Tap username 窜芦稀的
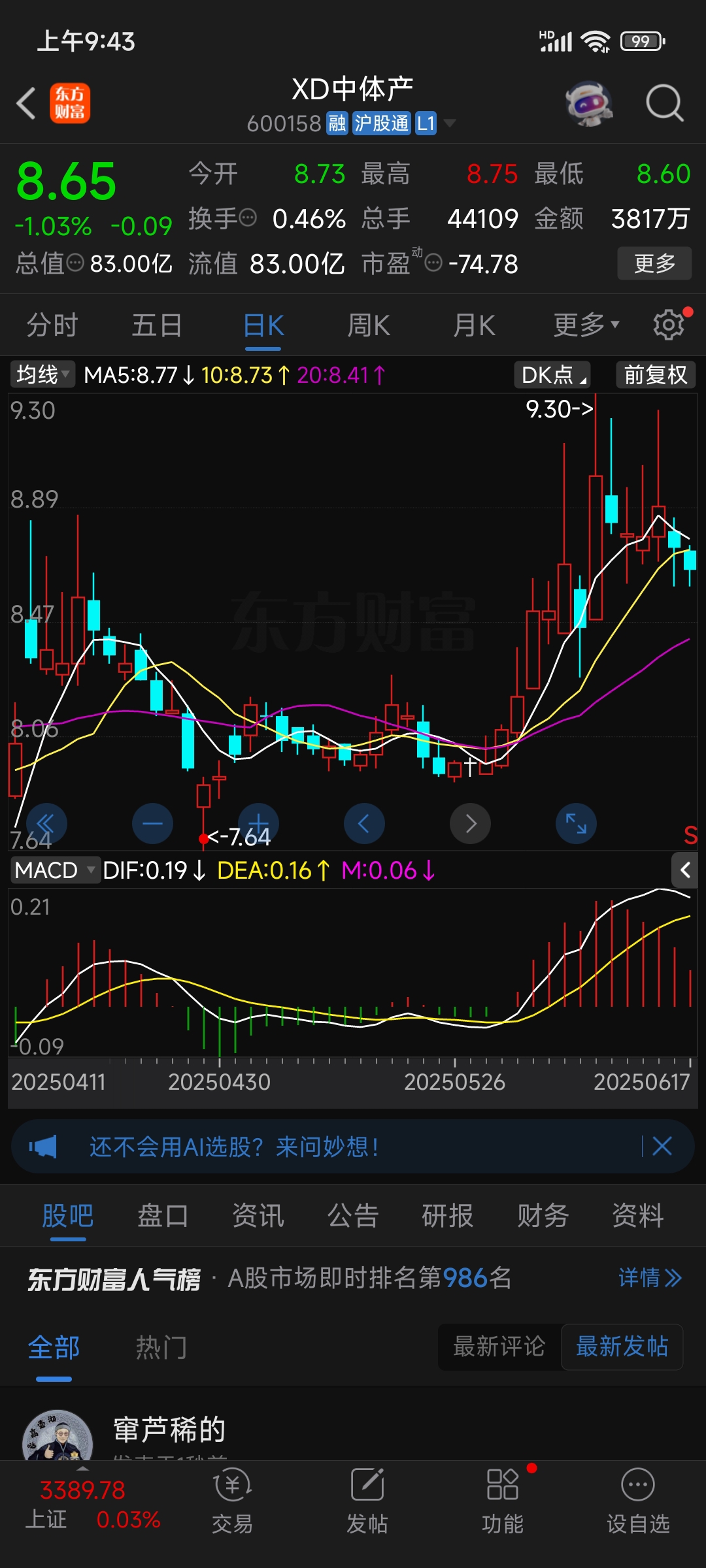The width and height of the screenshot is (706, 1568). coord(169,1429)
